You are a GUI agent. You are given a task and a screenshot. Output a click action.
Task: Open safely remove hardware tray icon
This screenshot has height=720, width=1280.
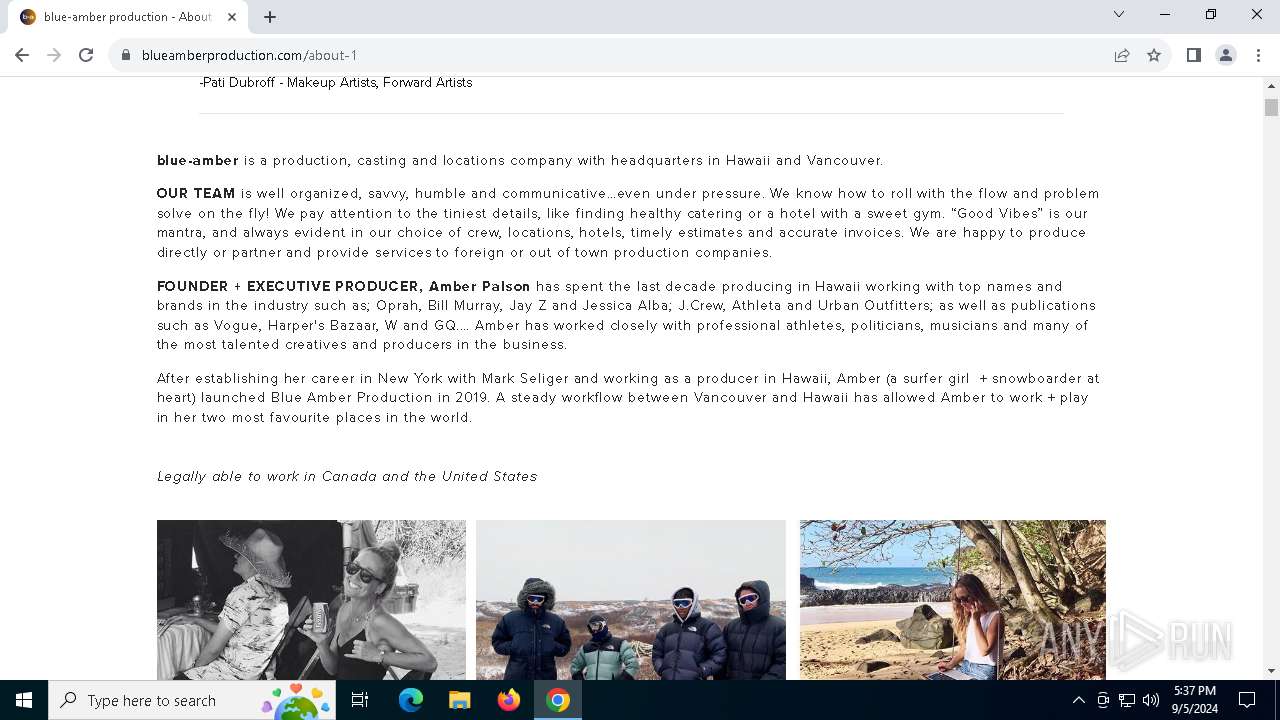tap(1103, 700)
